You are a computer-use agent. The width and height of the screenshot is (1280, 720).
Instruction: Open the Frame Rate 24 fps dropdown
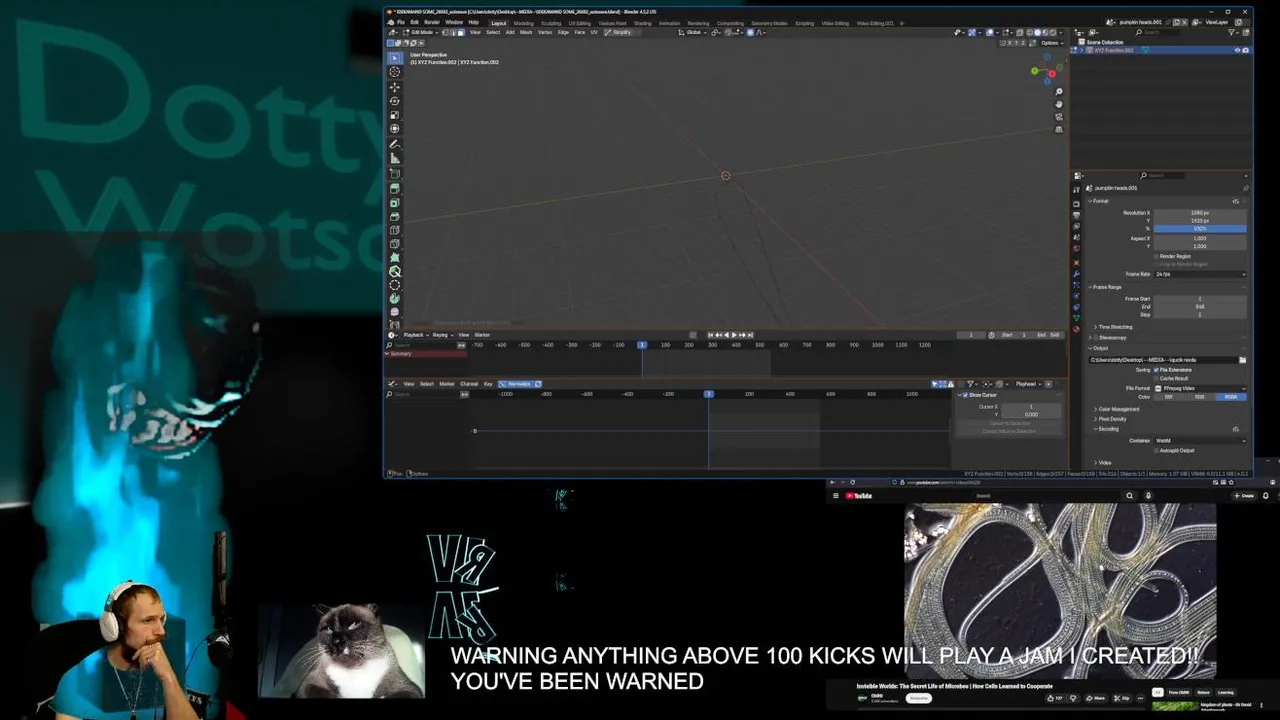point(1200,274)
